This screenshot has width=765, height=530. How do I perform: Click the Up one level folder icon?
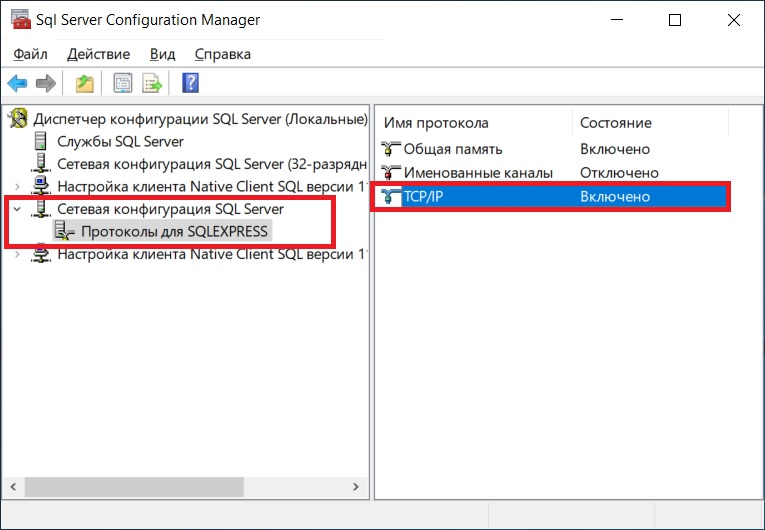click(84, 83)
